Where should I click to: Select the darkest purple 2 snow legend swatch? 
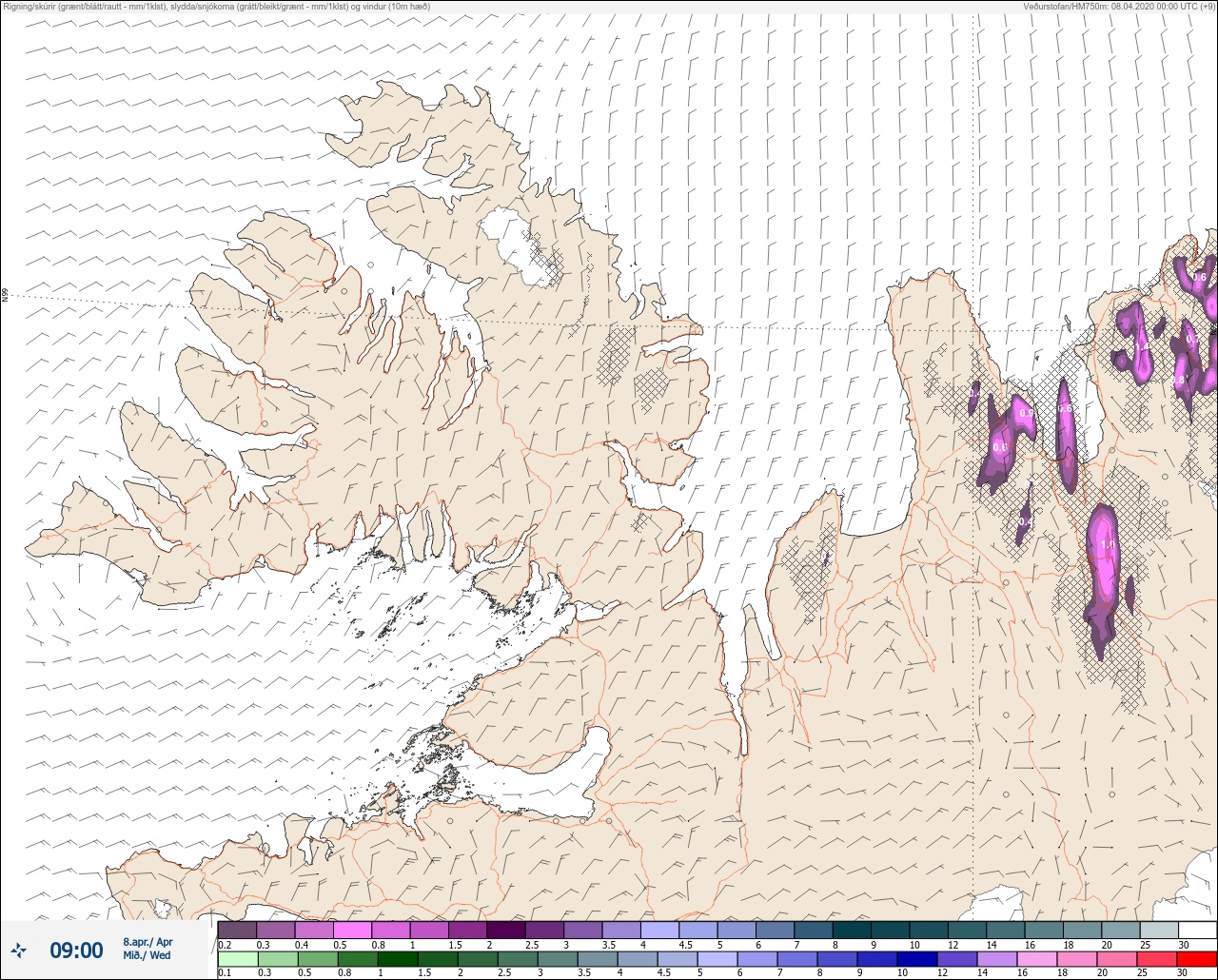(506, 930)
